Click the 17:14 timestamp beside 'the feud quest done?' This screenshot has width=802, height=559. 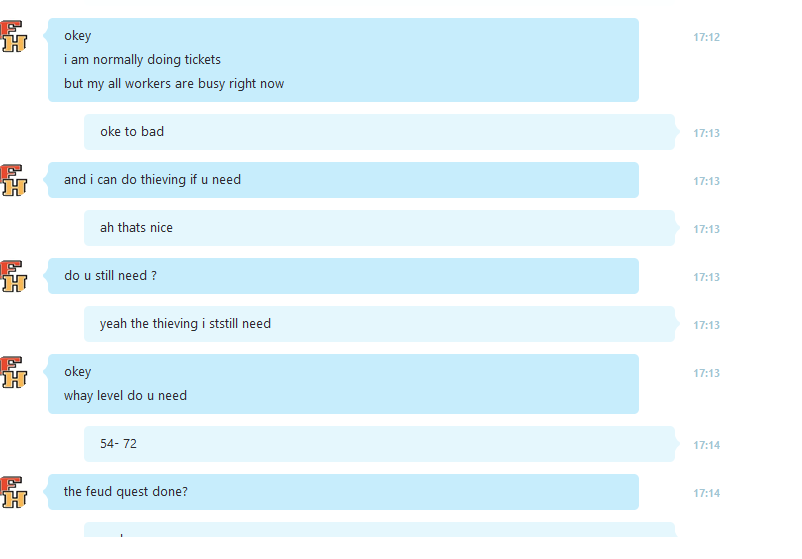tap(706, 493)
